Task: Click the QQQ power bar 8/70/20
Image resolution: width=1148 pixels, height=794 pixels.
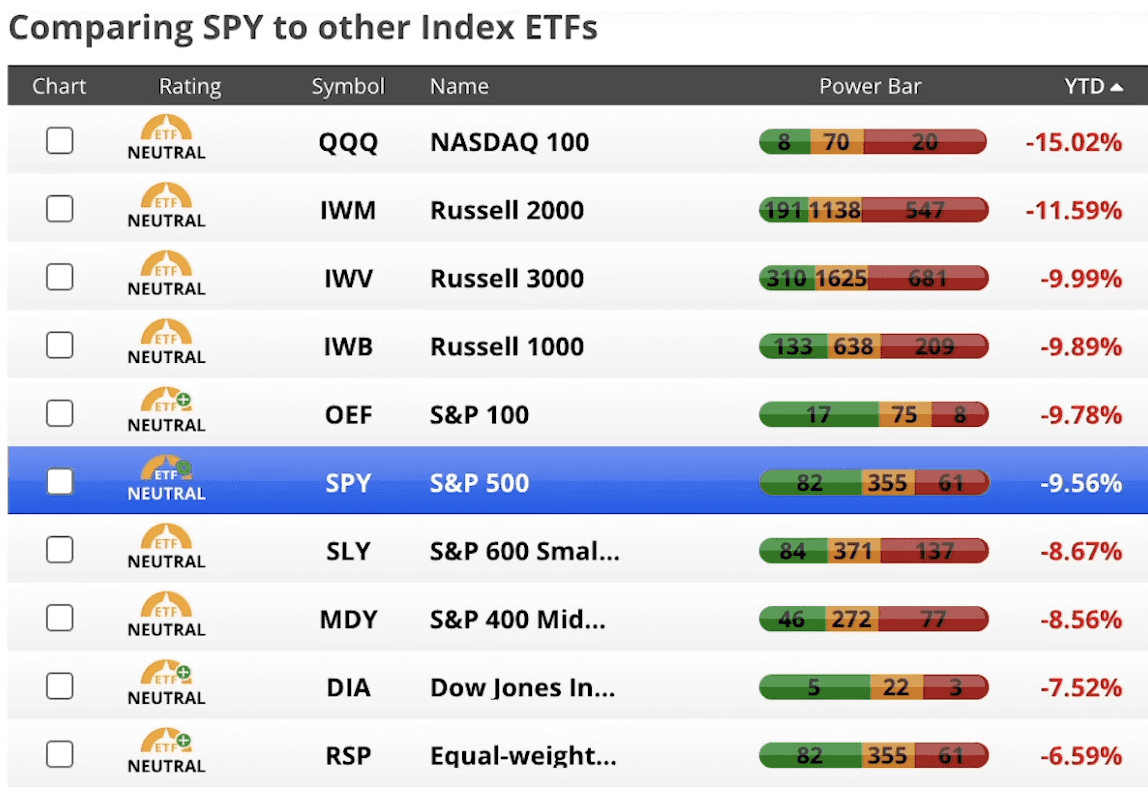Action: pos(873,141)
